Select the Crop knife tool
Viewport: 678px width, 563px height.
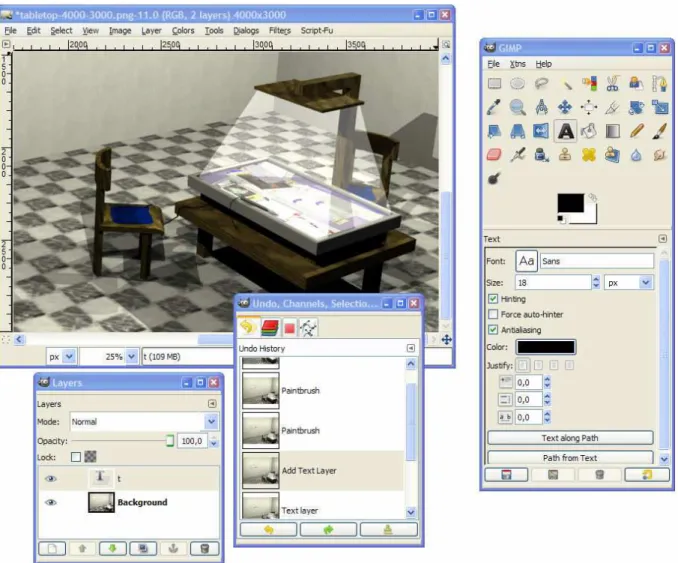612,107
